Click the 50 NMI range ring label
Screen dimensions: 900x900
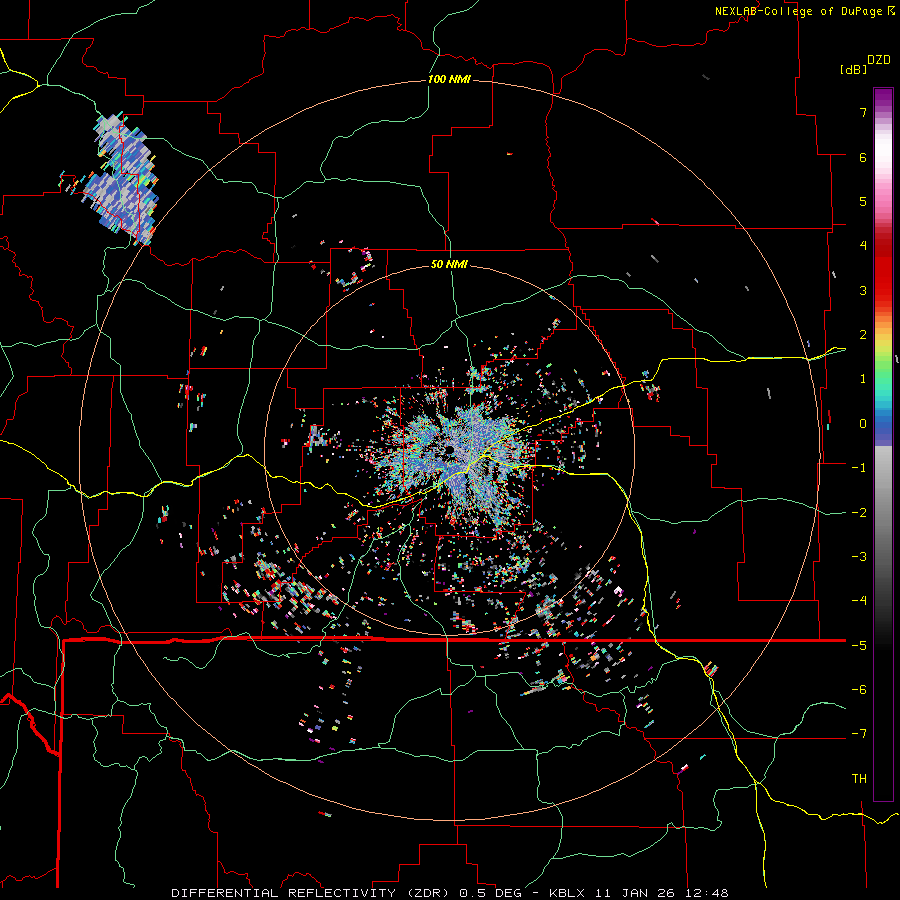(x=449, y=264)
